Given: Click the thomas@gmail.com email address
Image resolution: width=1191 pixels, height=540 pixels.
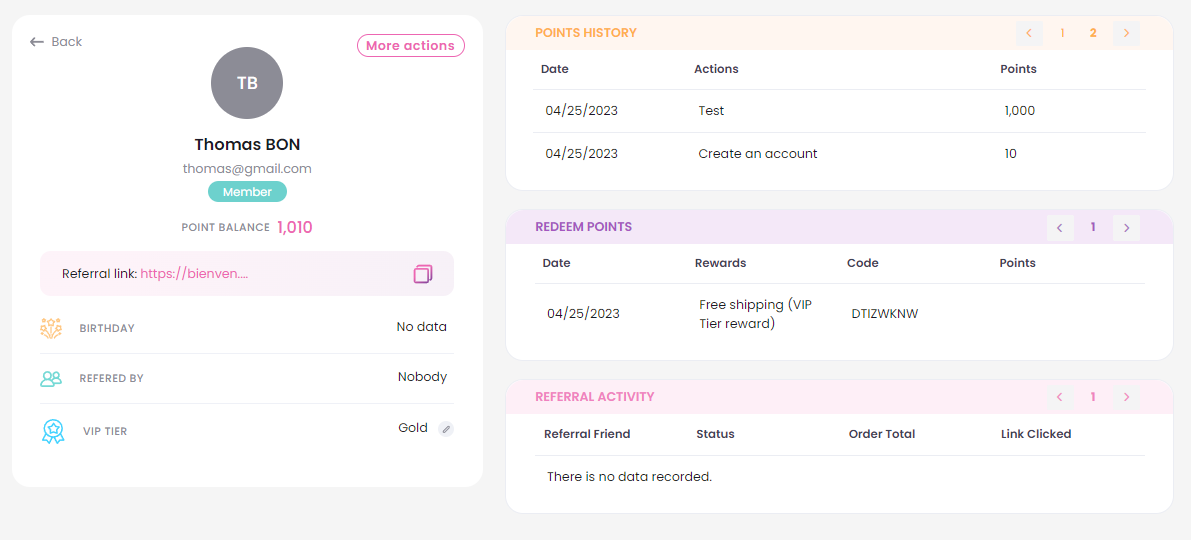Looking at the screenshot, I should pyautogui.click(x=247, y=169).
